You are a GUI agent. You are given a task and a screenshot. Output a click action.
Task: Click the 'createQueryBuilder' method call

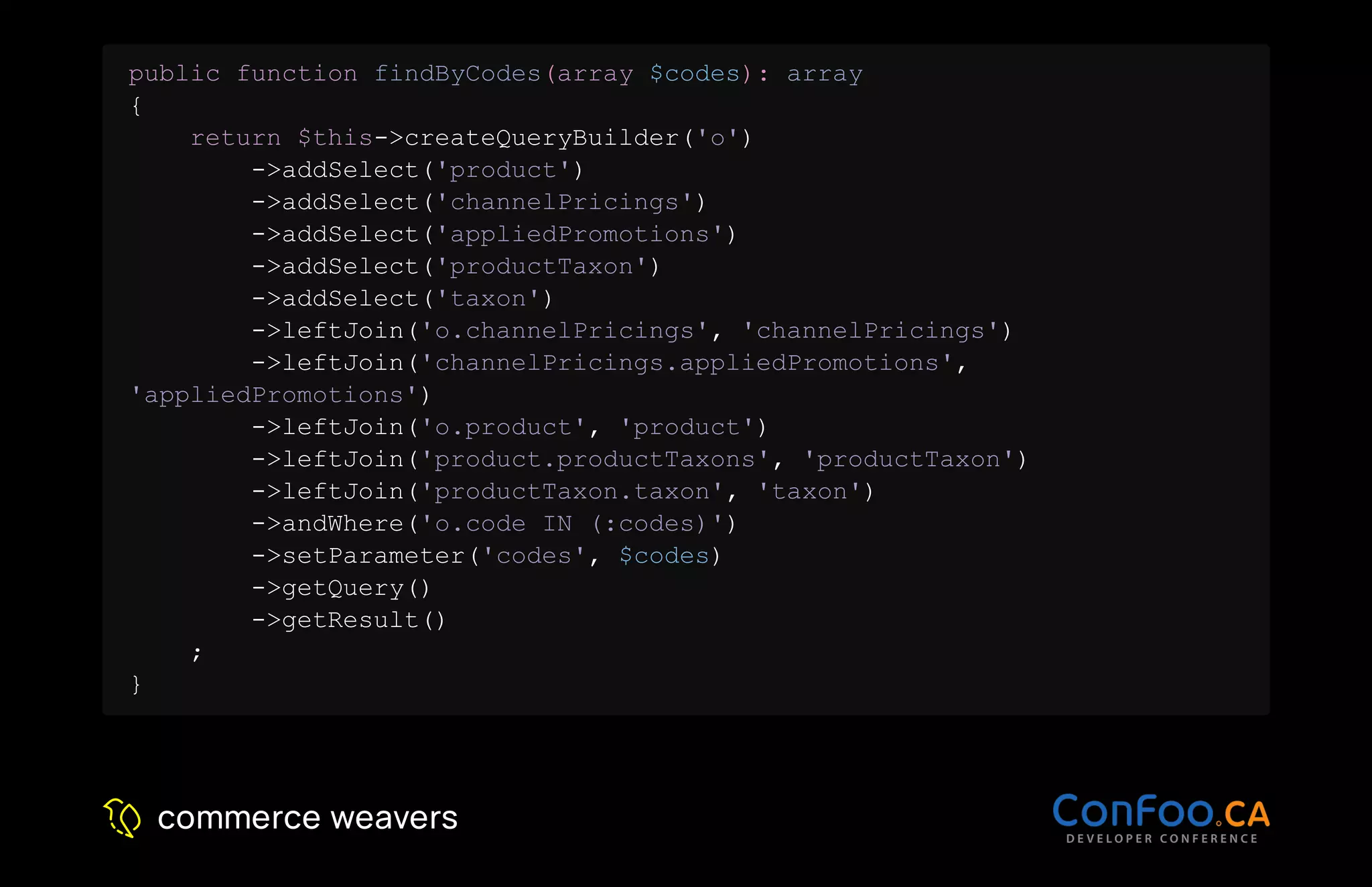tap(542, 138)
